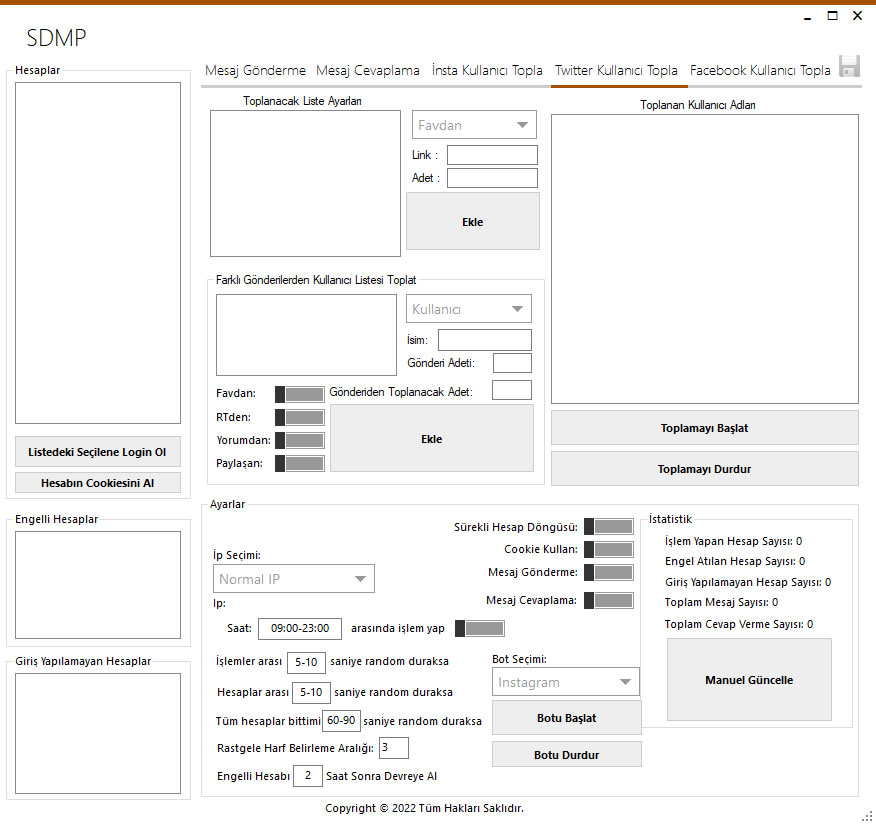Click the Engelli Hesaplar list box
The image size is (876, 825).
(x=98, y=584)
